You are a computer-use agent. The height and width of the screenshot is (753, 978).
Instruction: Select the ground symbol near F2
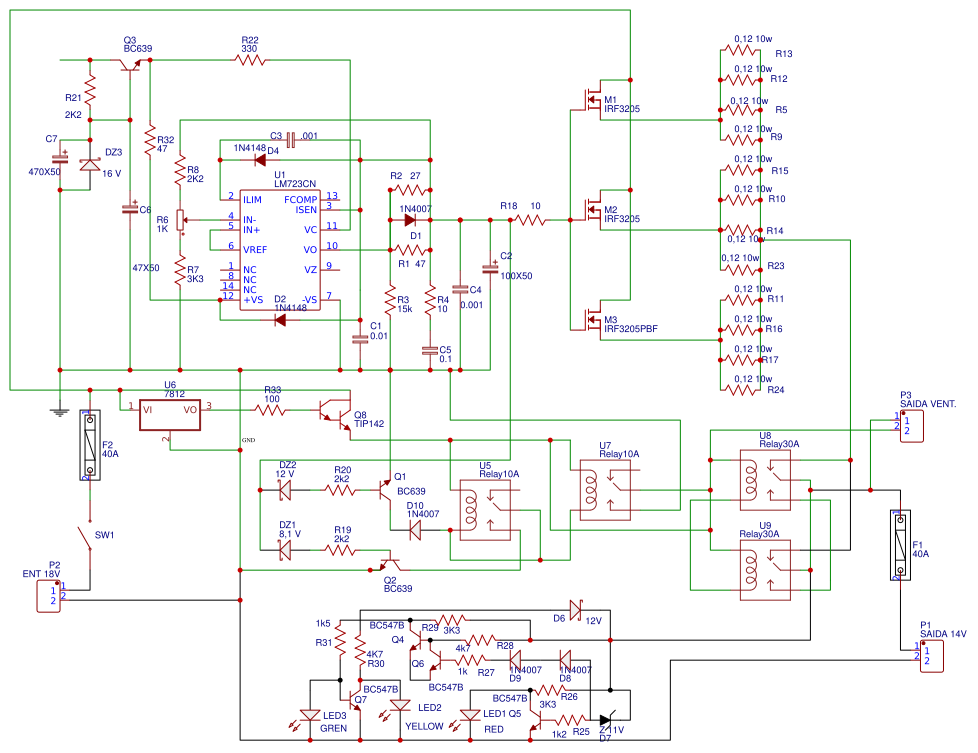click(60, 411)
